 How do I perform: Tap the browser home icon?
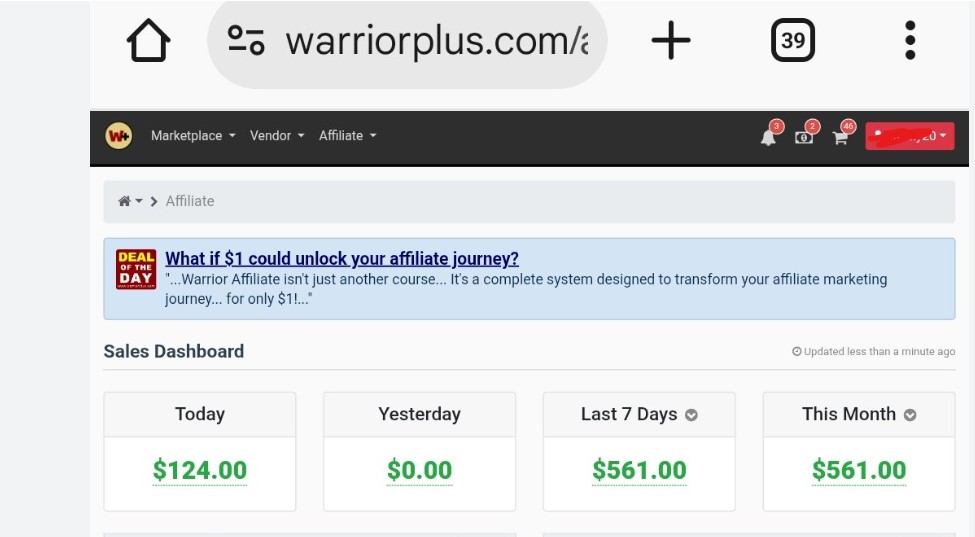point(149,42)
